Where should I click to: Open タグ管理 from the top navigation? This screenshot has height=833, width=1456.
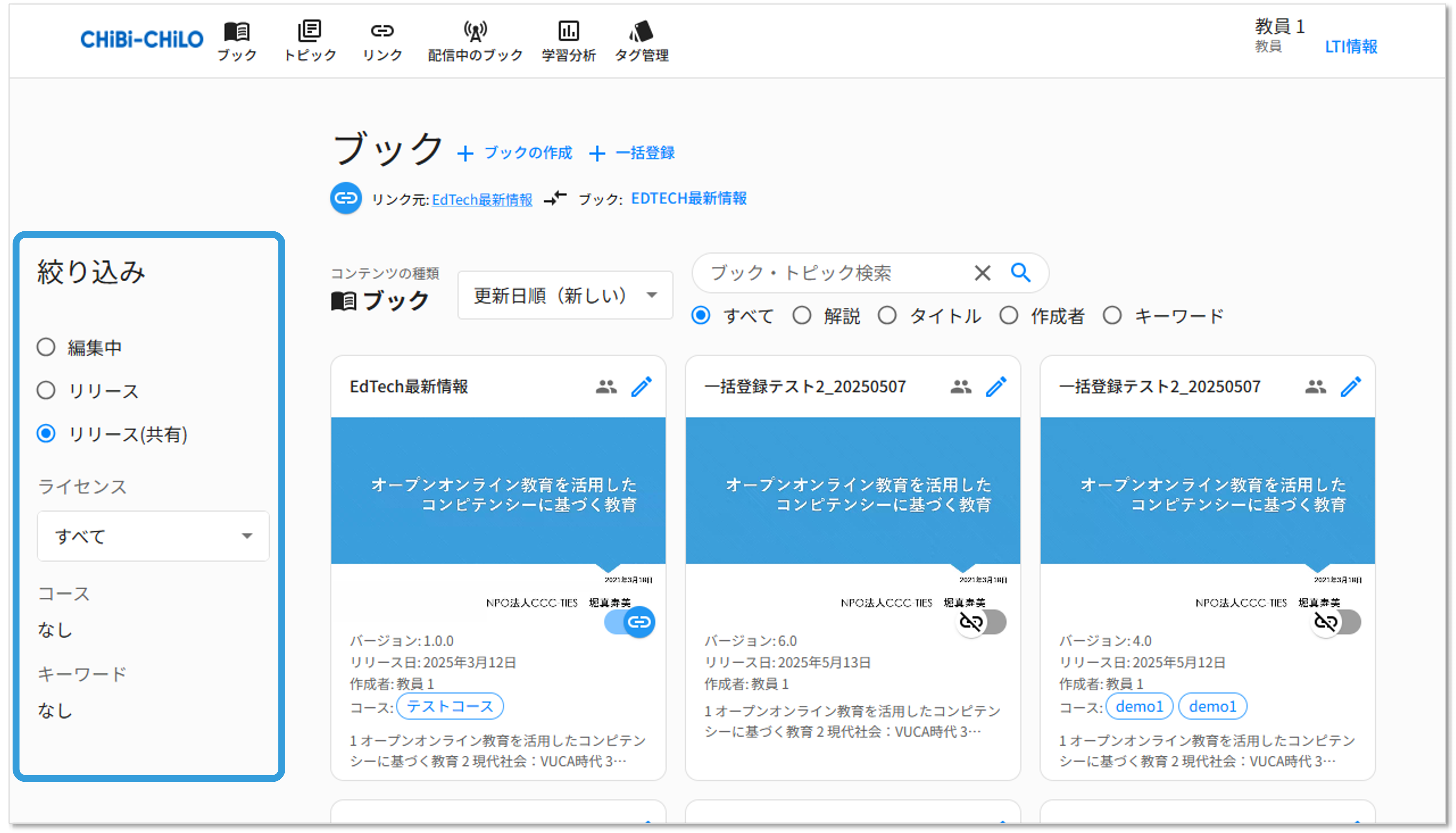pos(641,40)
